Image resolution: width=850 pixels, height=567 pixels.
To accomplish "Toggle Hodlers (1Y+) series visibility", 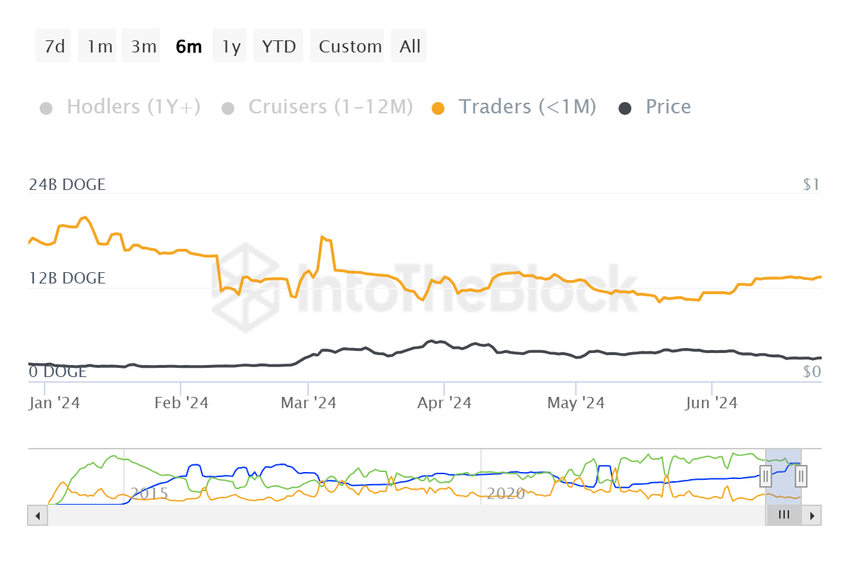I will [133, 107].
